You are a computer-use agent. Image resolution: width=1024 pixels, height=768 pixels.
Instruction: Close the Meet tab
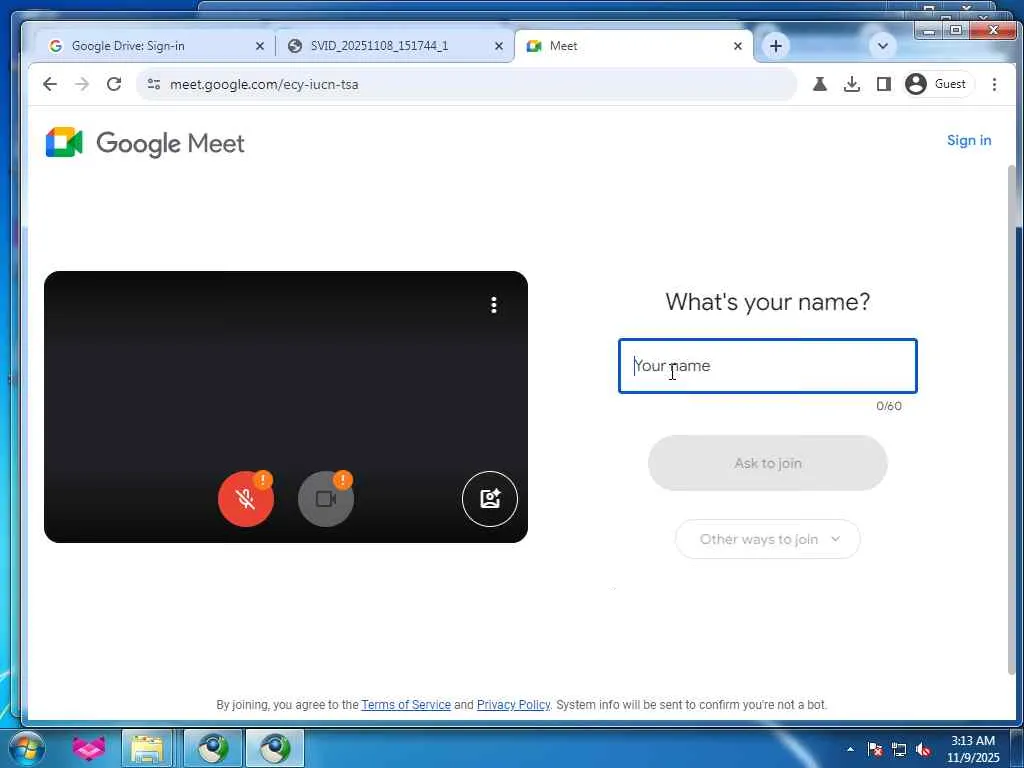(x=737, y=46)
